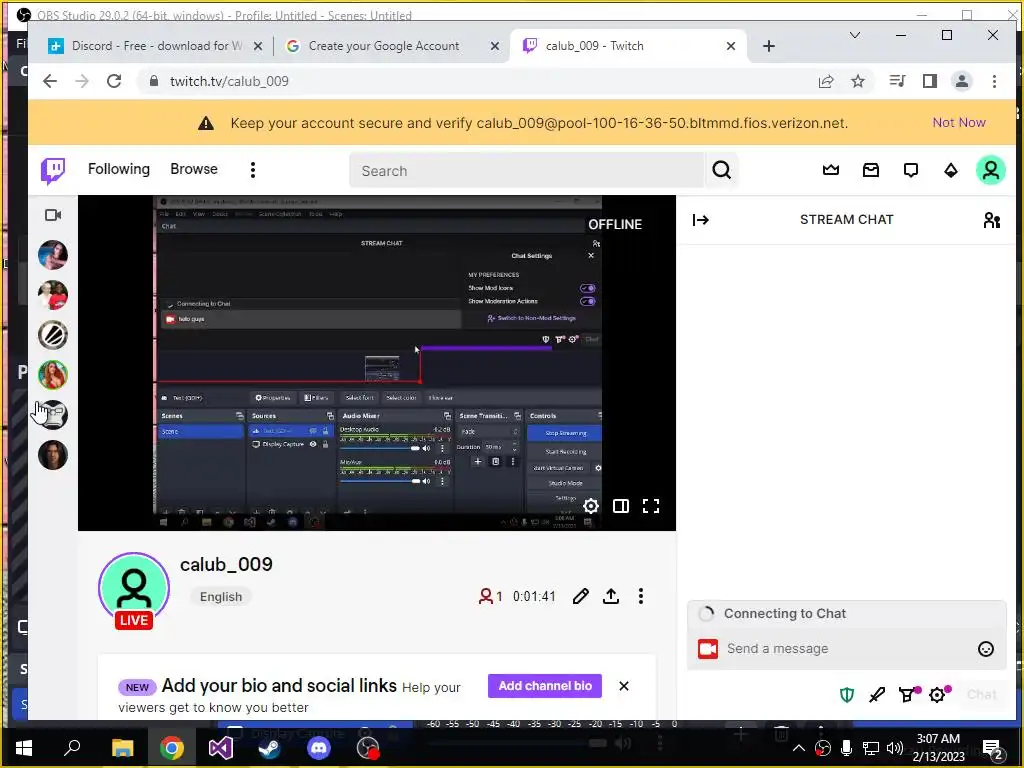
Task: Open channel more options dots
Action: coord(641,596)
